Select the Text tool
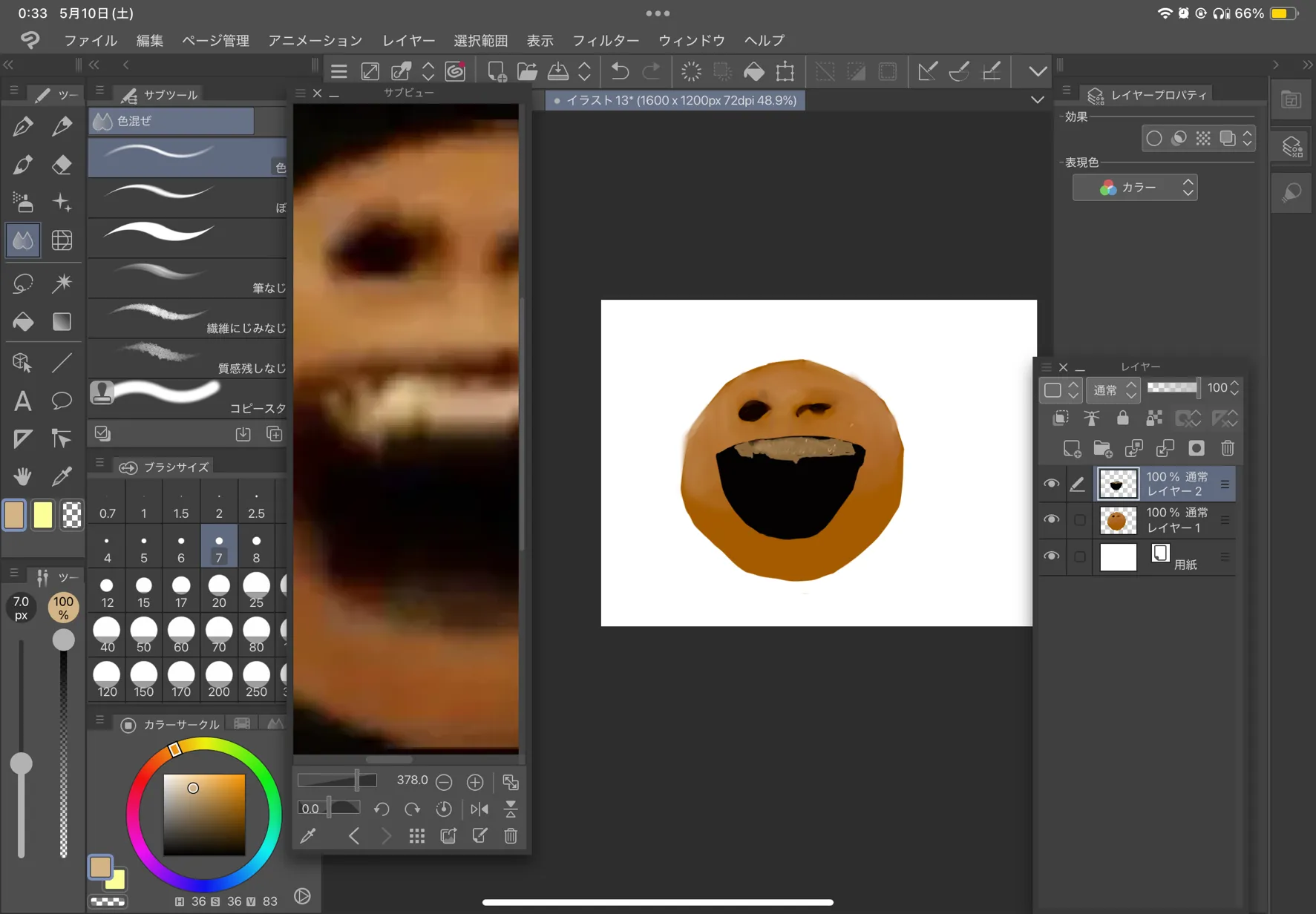1316x914 pixels. (22, 401)
